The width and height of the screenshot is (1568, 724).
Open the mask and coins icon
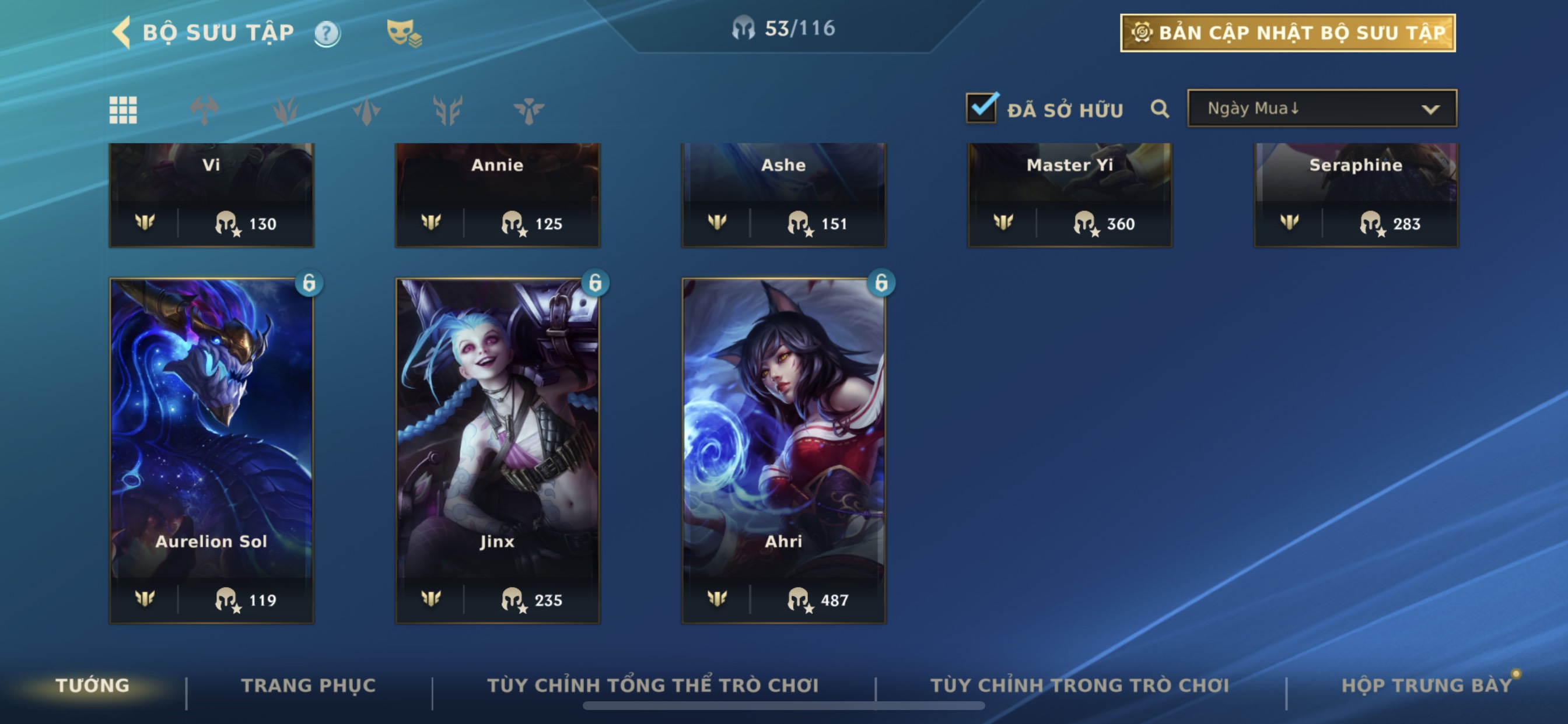click(404, 33)
